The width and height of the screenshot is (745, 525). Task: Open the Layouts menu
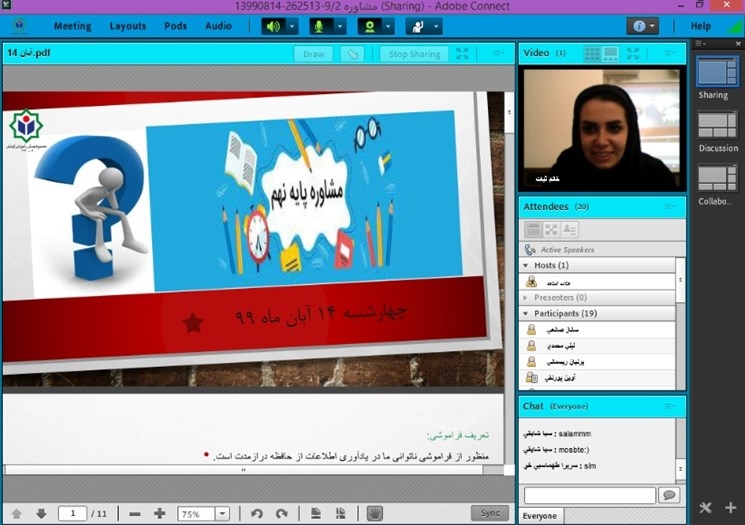[x=127, y=26]
